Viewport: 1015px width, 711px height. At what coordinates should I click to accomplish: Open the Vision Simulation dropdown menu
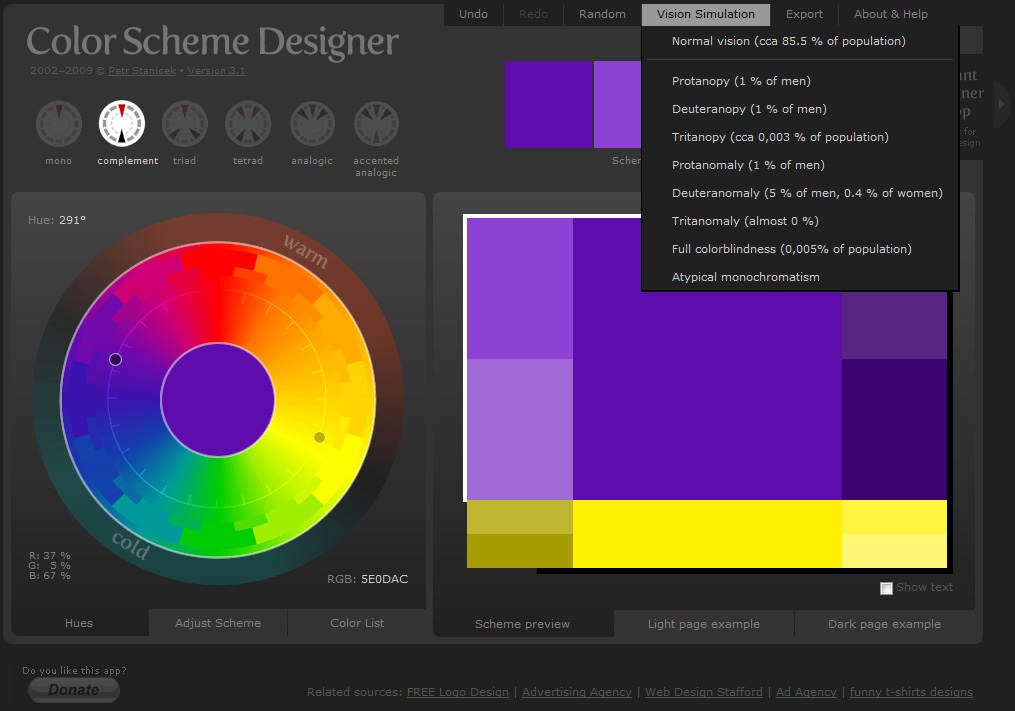(x=705, y=14)
